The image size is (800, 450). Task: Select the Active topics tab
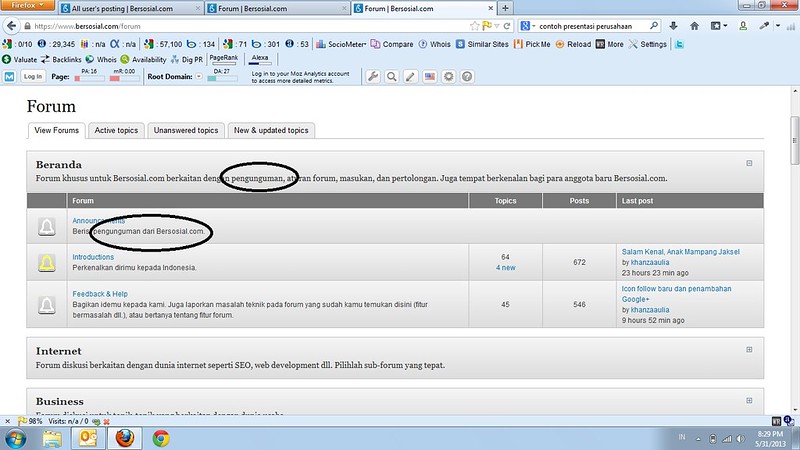point(116,130)
